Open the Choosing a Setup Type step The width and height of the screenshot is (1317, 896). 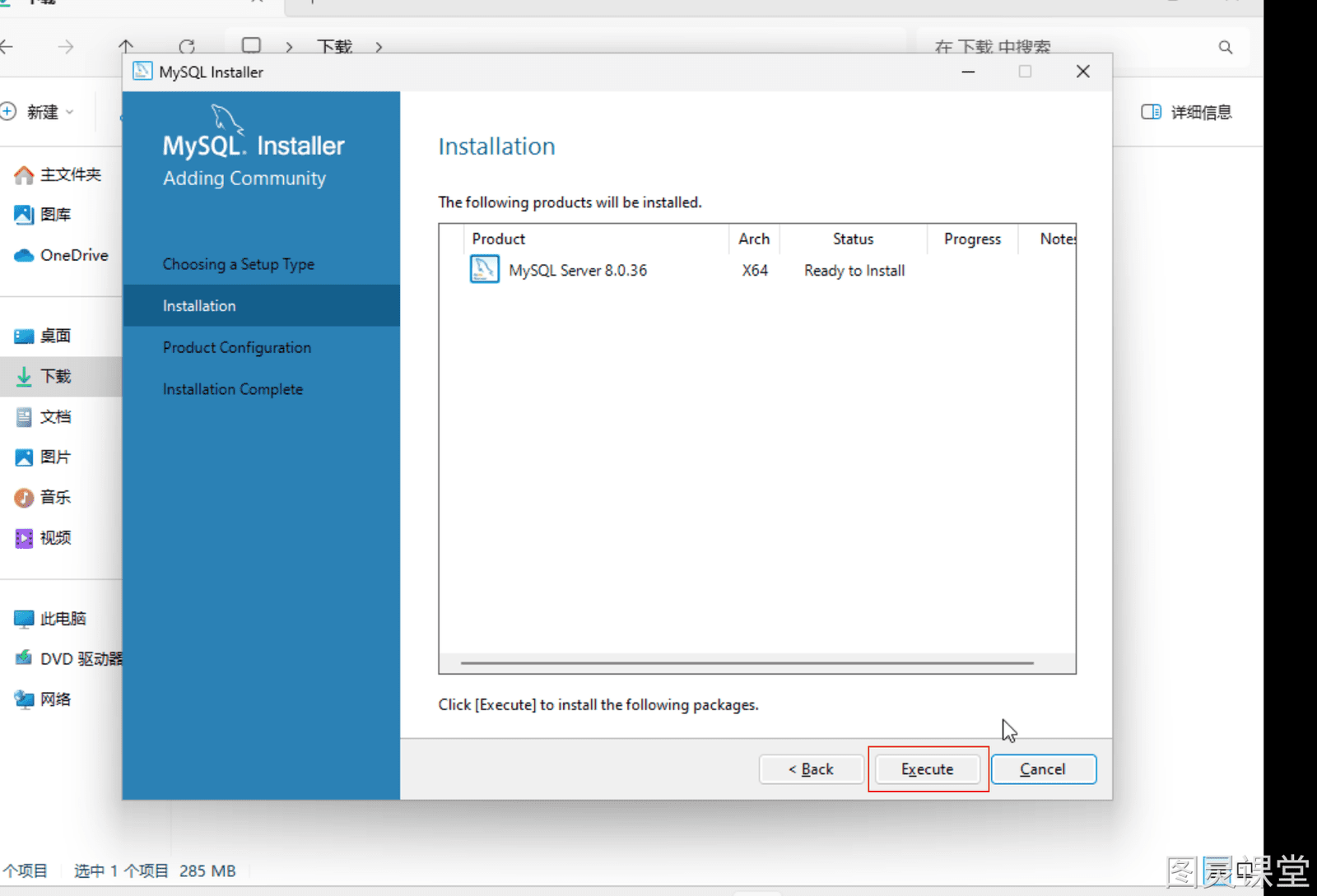tap(239, 264)
